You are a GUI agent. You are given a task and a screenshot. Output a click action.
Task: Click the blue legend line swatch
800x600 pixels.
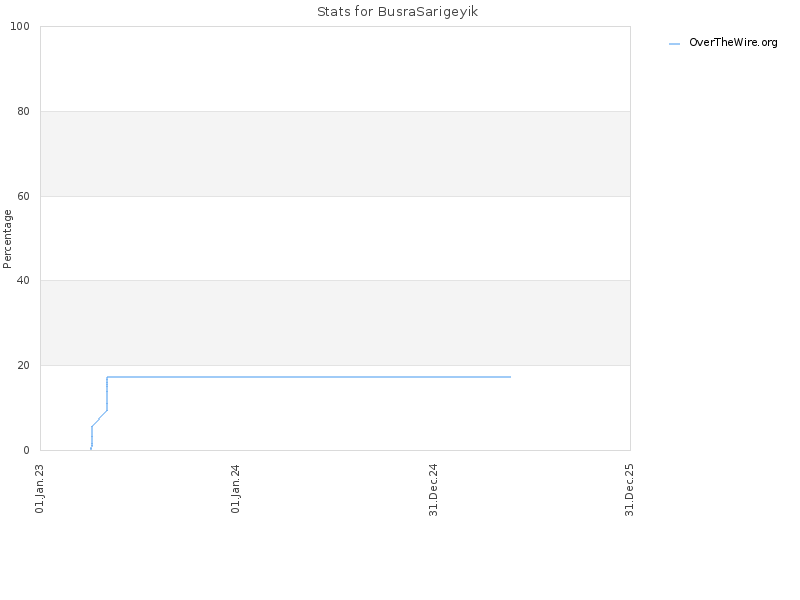[674, 44]
